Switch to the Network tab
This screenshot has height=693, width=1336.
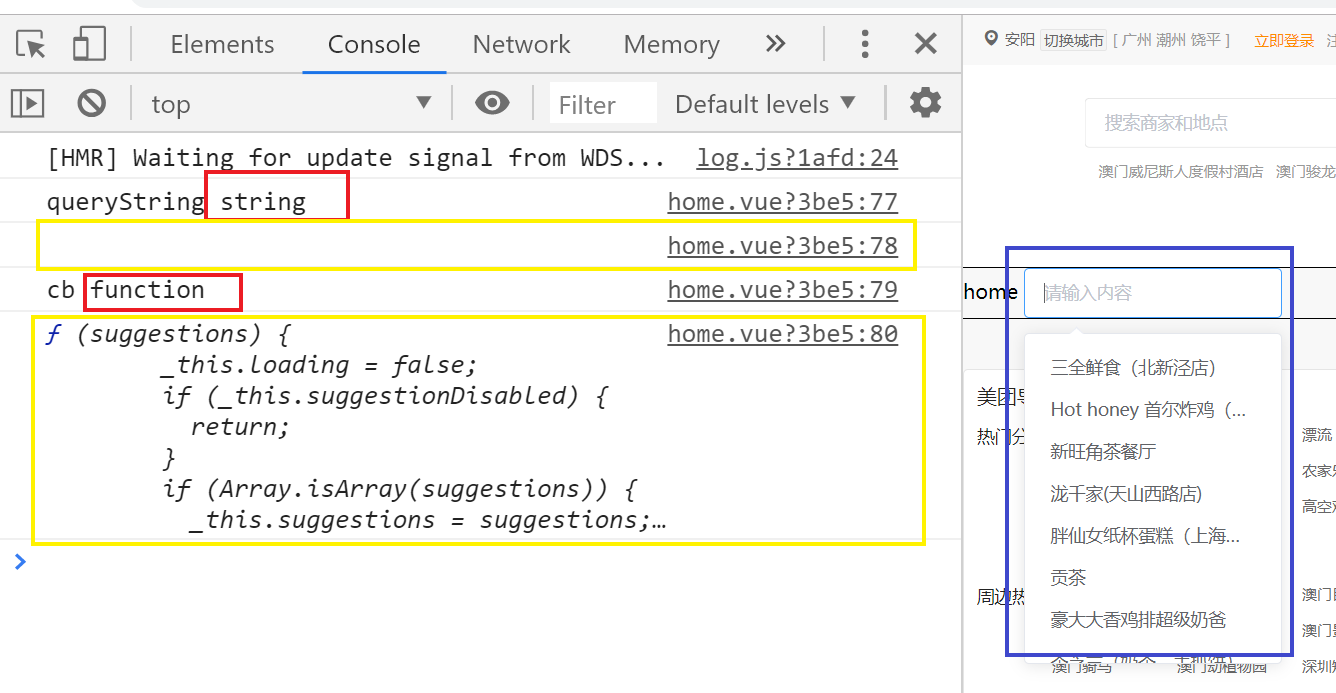(x=521, y=43)
